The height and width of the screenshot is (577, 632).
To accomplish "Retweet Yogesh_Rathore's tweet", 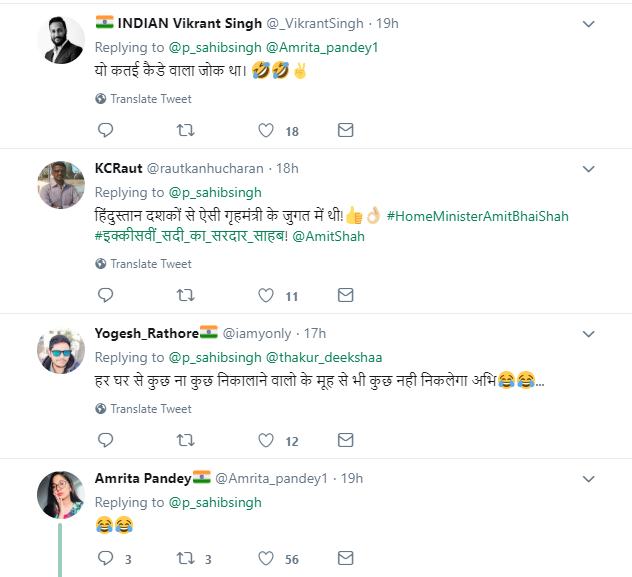I will [185, 441].
